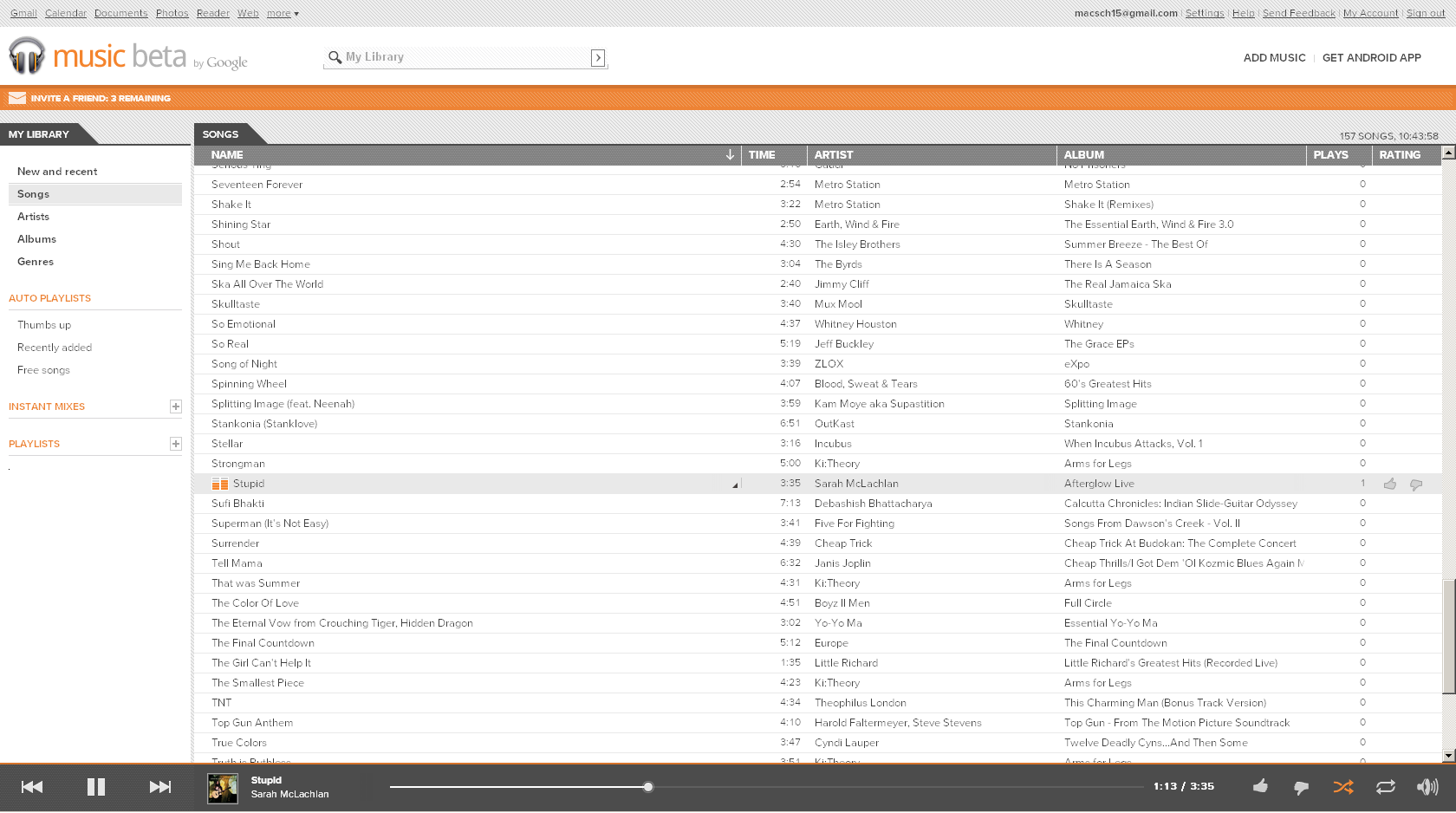
Task: Toggle shuffle playback mode
Action: tap(1342, 787)
